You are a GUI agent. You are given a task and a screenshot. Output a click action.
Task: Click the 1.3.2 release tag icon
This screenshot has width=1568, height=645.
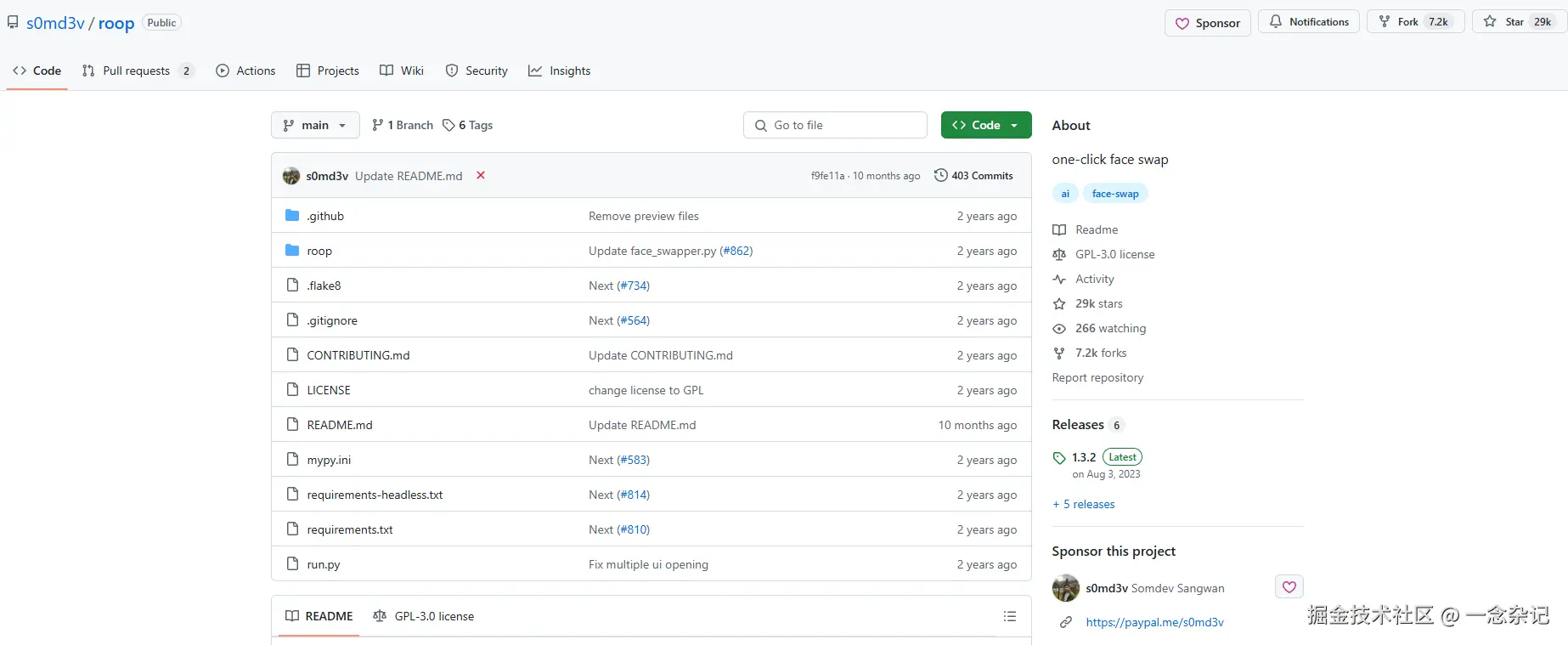point(1059,457)
